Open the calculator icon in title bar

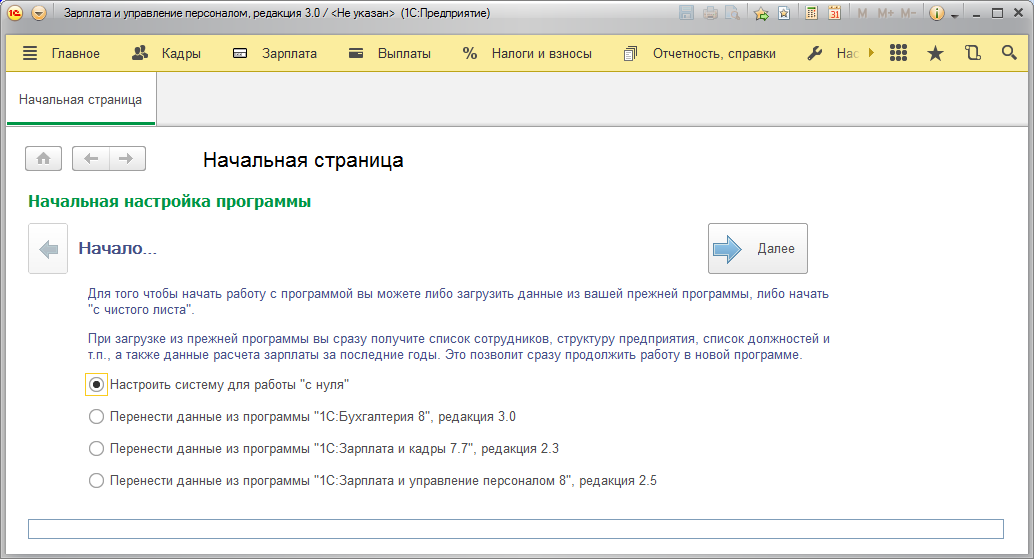click(811, 14)
